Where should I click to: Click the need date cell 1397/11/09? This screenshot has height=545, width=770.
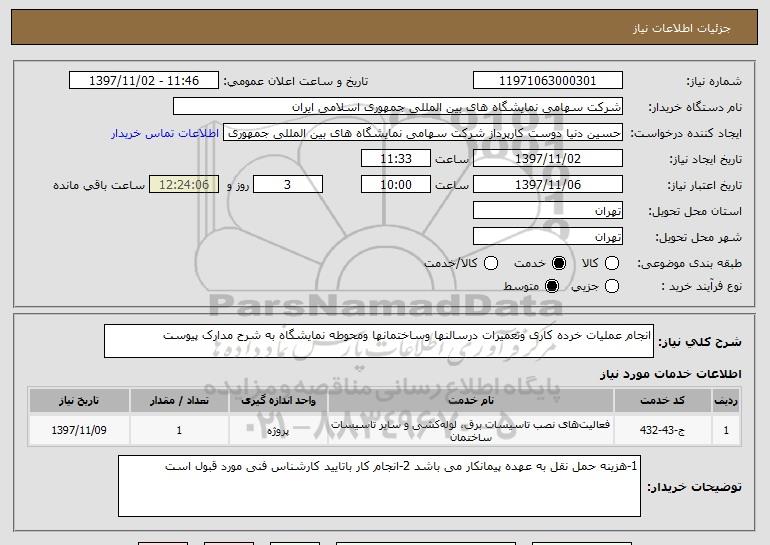click(79, 430)
